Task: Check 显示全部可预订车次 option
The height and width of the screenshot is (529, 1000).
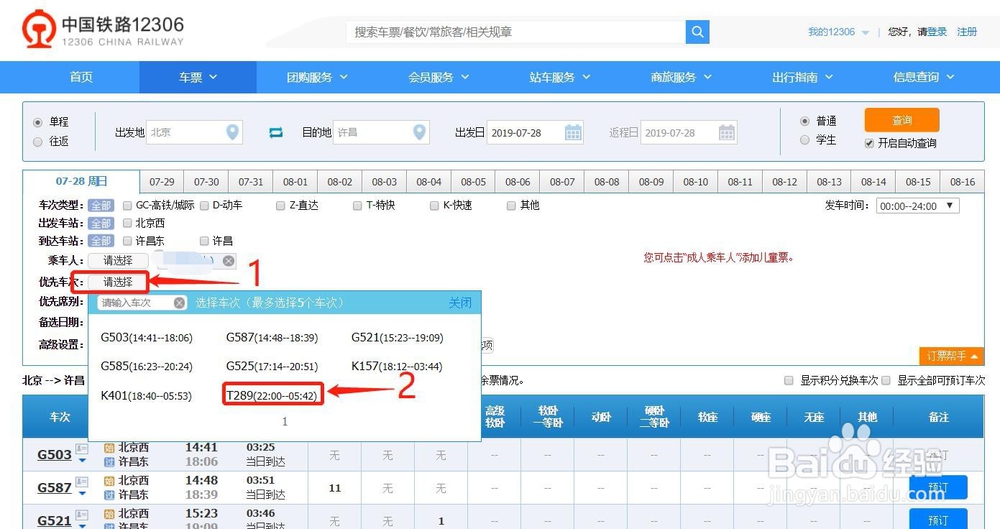Action: pos(886,380)
